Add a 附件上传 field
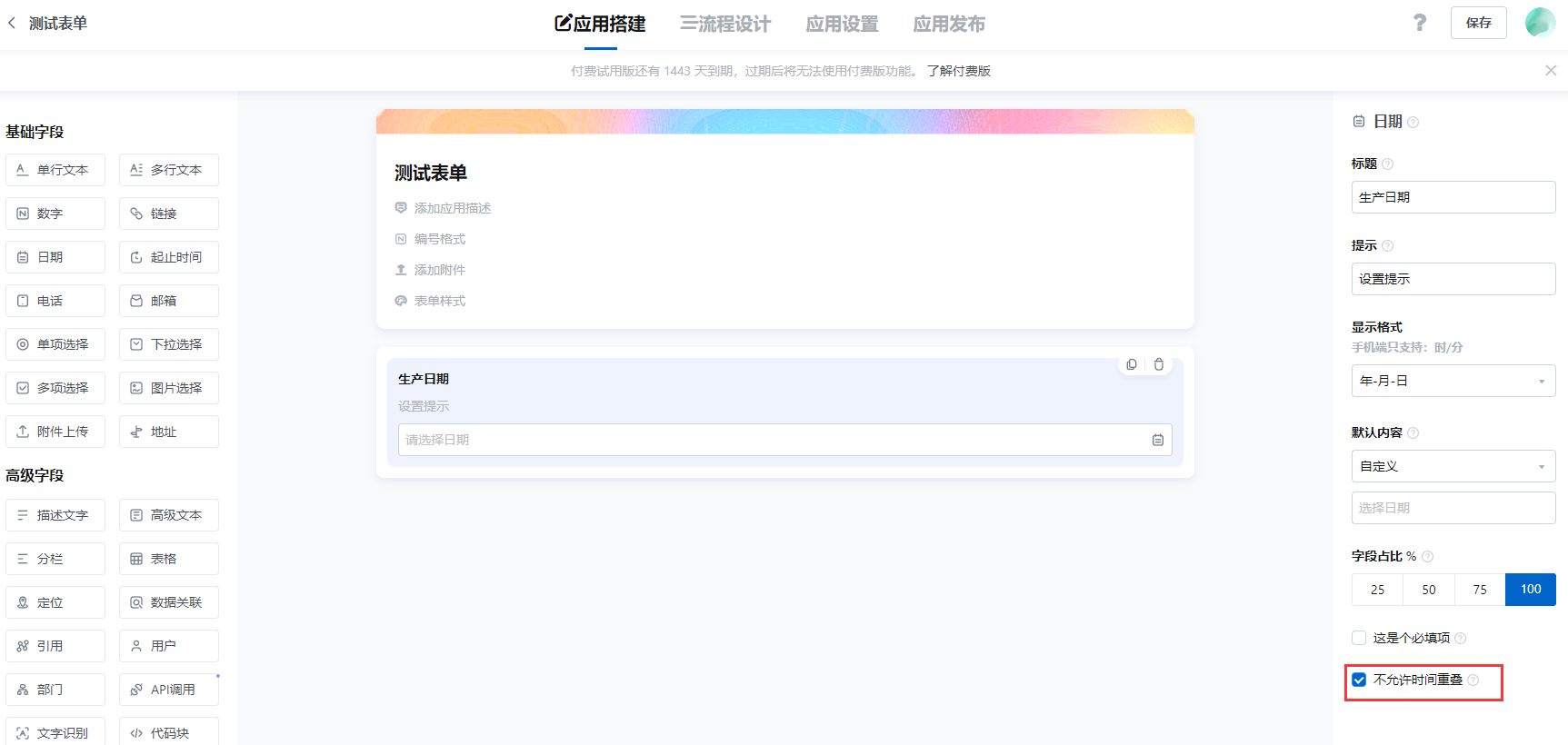 tap(55, 432)
